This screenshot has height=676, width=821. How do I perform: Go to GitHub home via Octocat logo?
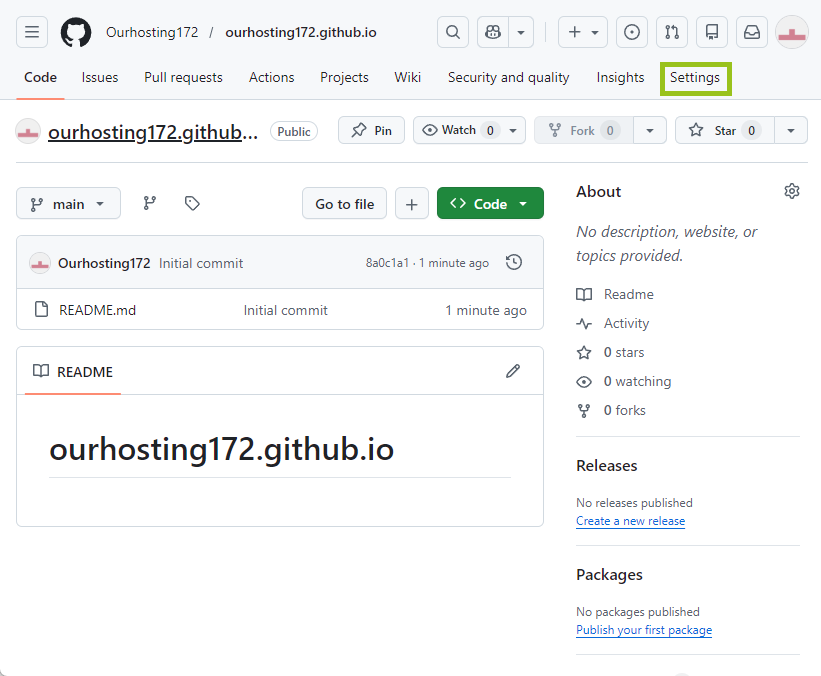tap(76, 32)
